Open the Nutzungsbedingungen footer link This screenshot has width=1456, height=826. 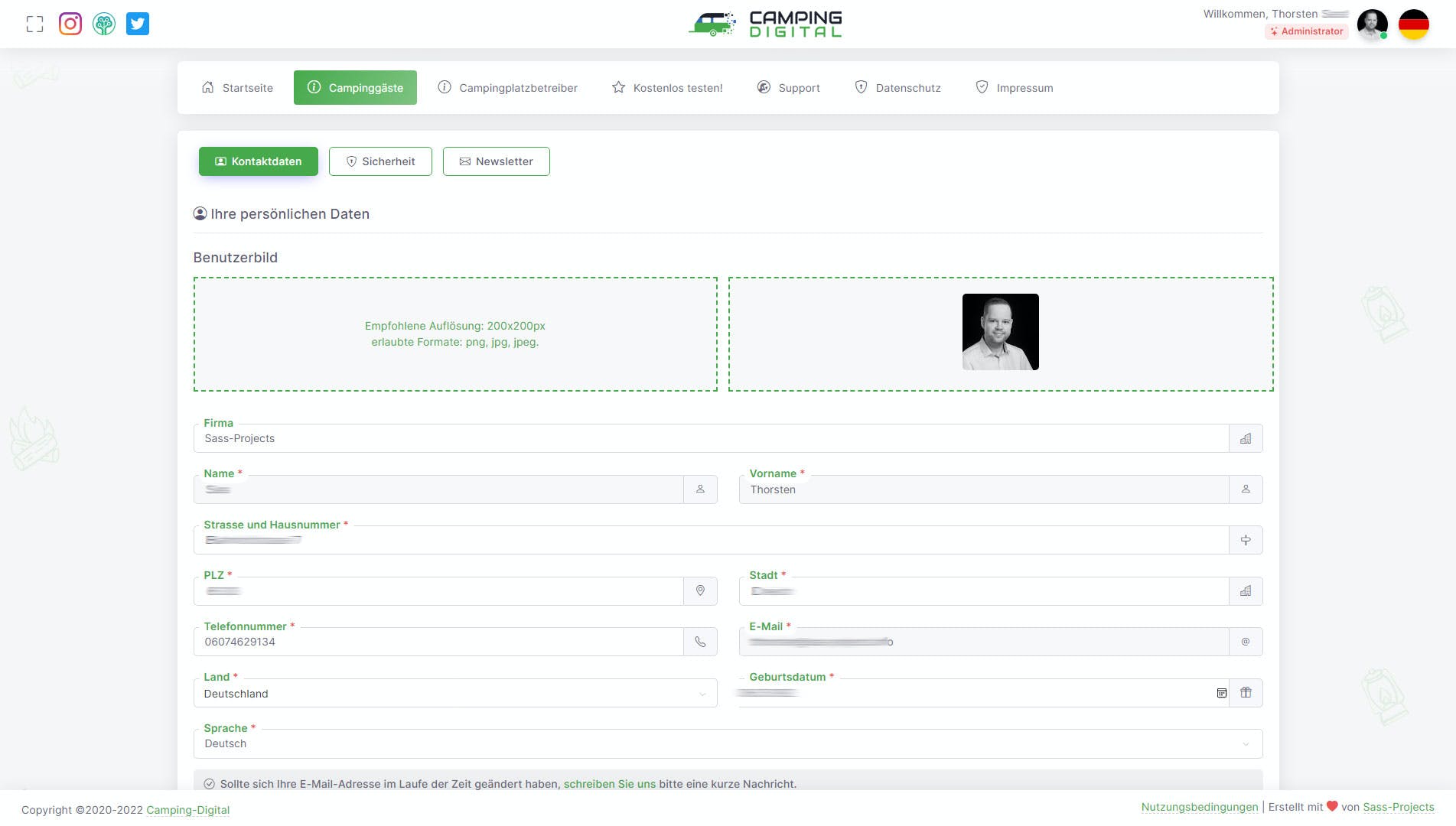1200,807
